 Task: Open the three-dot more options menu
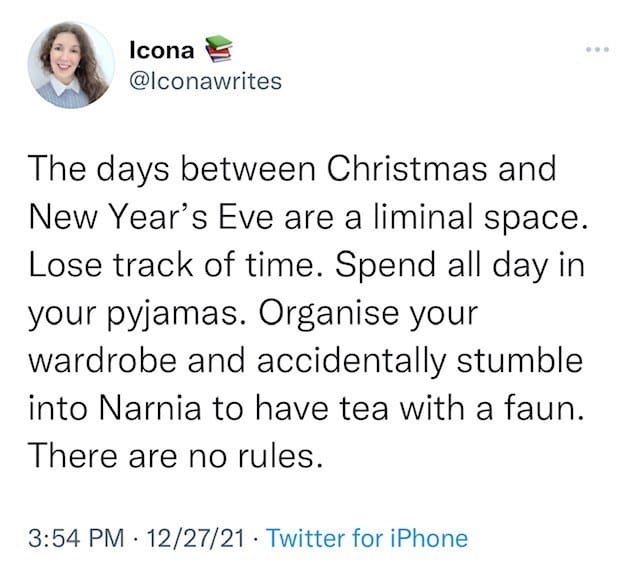[597, 49]
